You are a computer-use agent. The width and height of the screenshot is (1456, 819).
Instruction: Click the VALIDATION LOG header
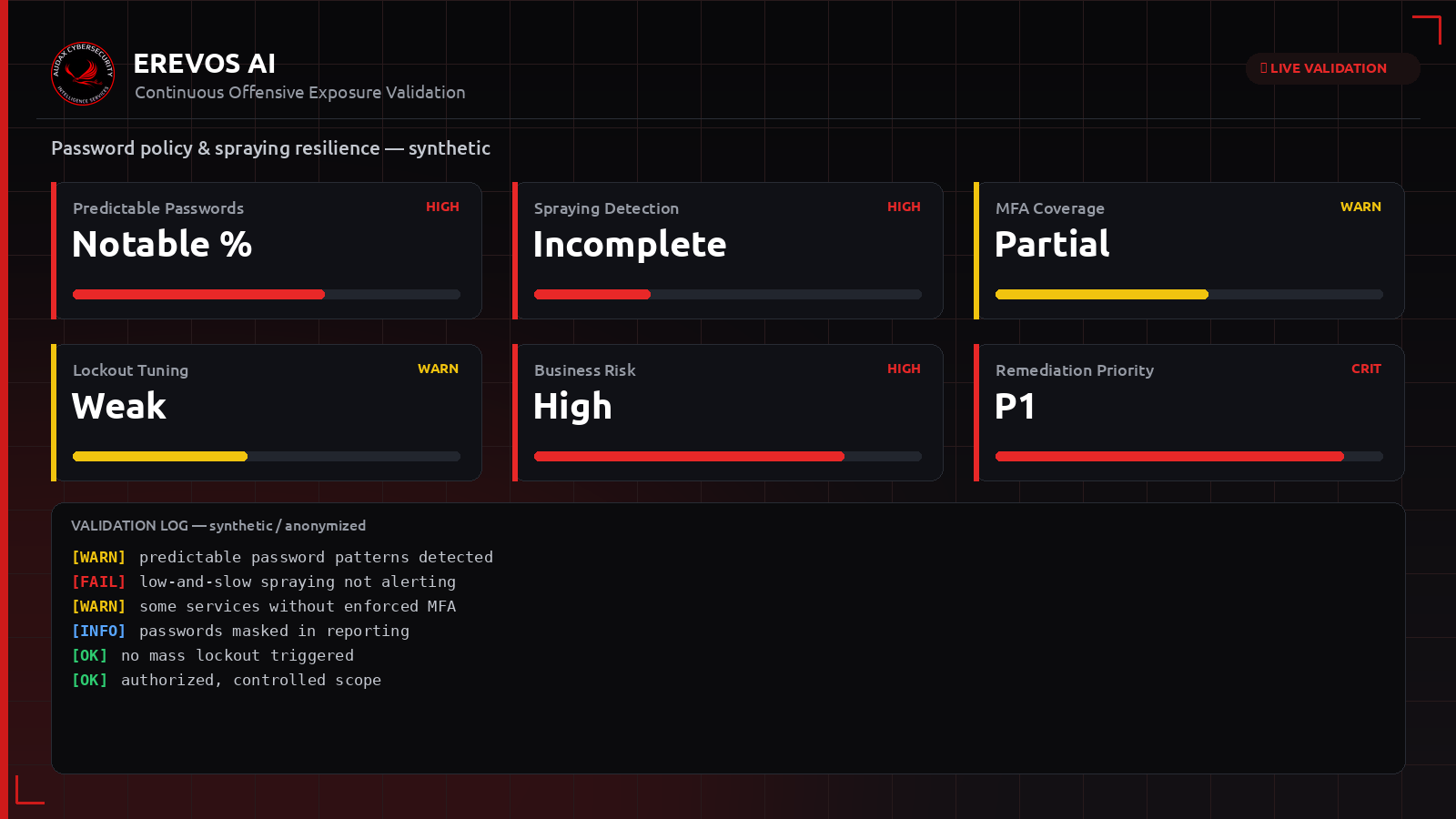point(218,526)
